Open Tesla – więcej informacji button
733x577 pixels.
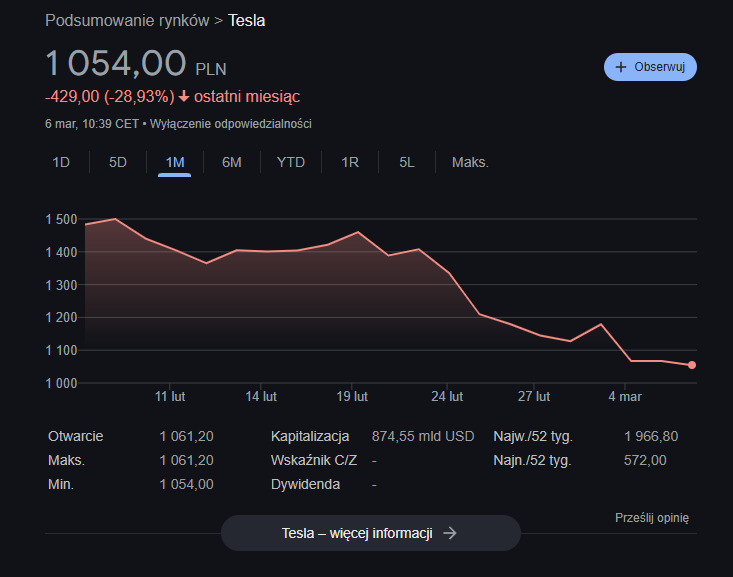point(370,533)
